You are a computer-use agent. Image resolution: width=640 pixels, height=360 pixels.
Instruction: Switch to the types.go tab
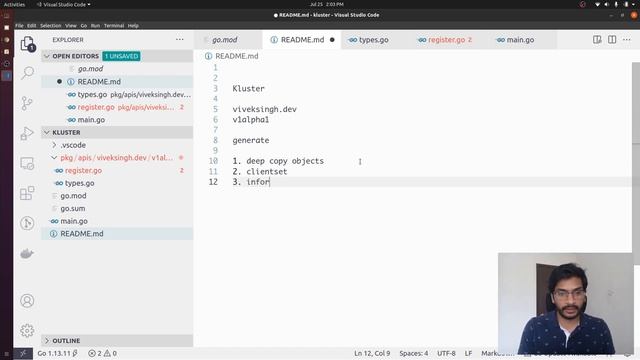374,40
